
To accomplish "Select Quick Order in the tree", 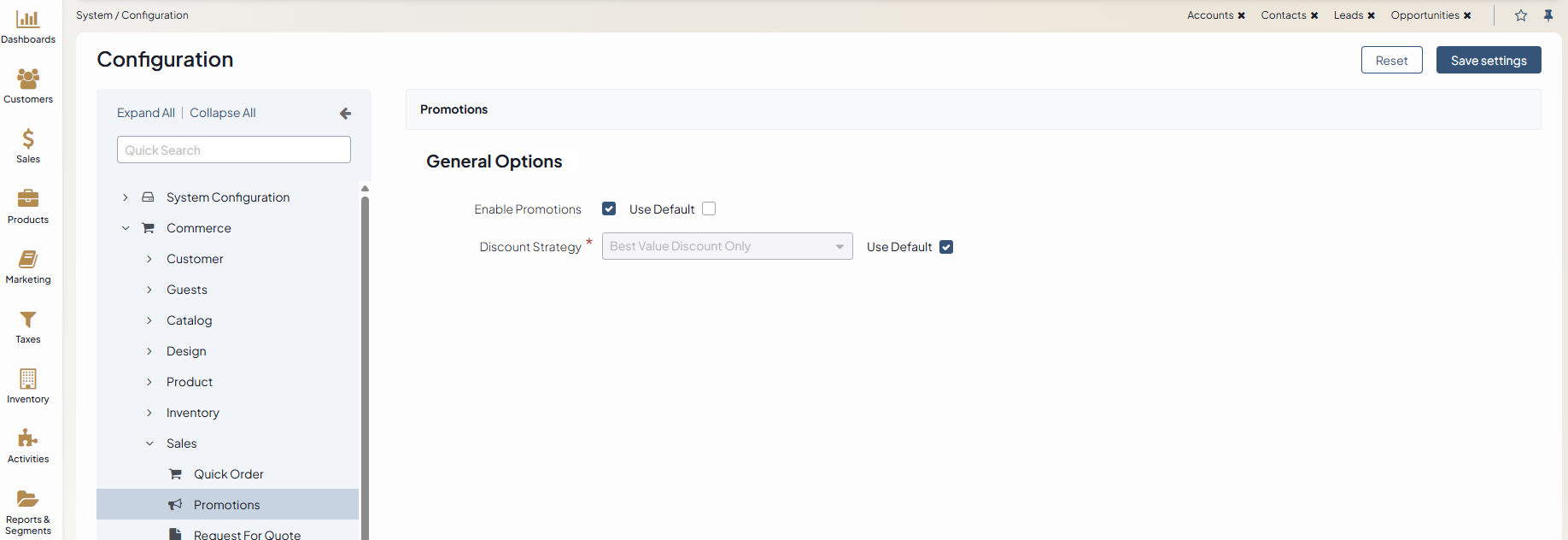I will [x=228, y=474].
